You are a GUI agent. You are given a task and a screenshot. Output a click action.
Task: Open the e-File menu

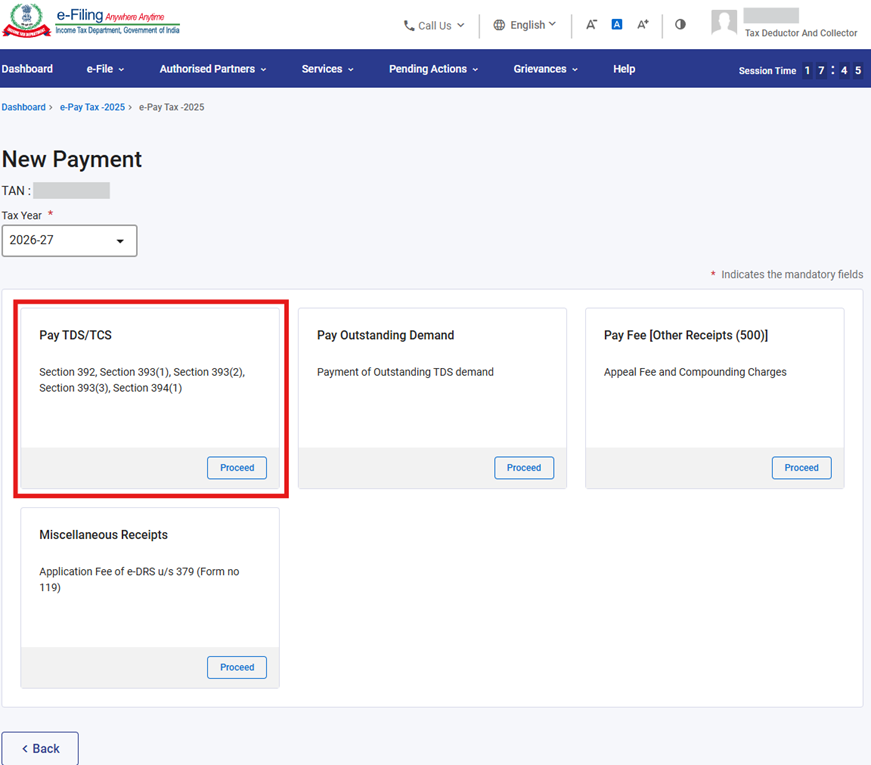[x=105, y=69]
